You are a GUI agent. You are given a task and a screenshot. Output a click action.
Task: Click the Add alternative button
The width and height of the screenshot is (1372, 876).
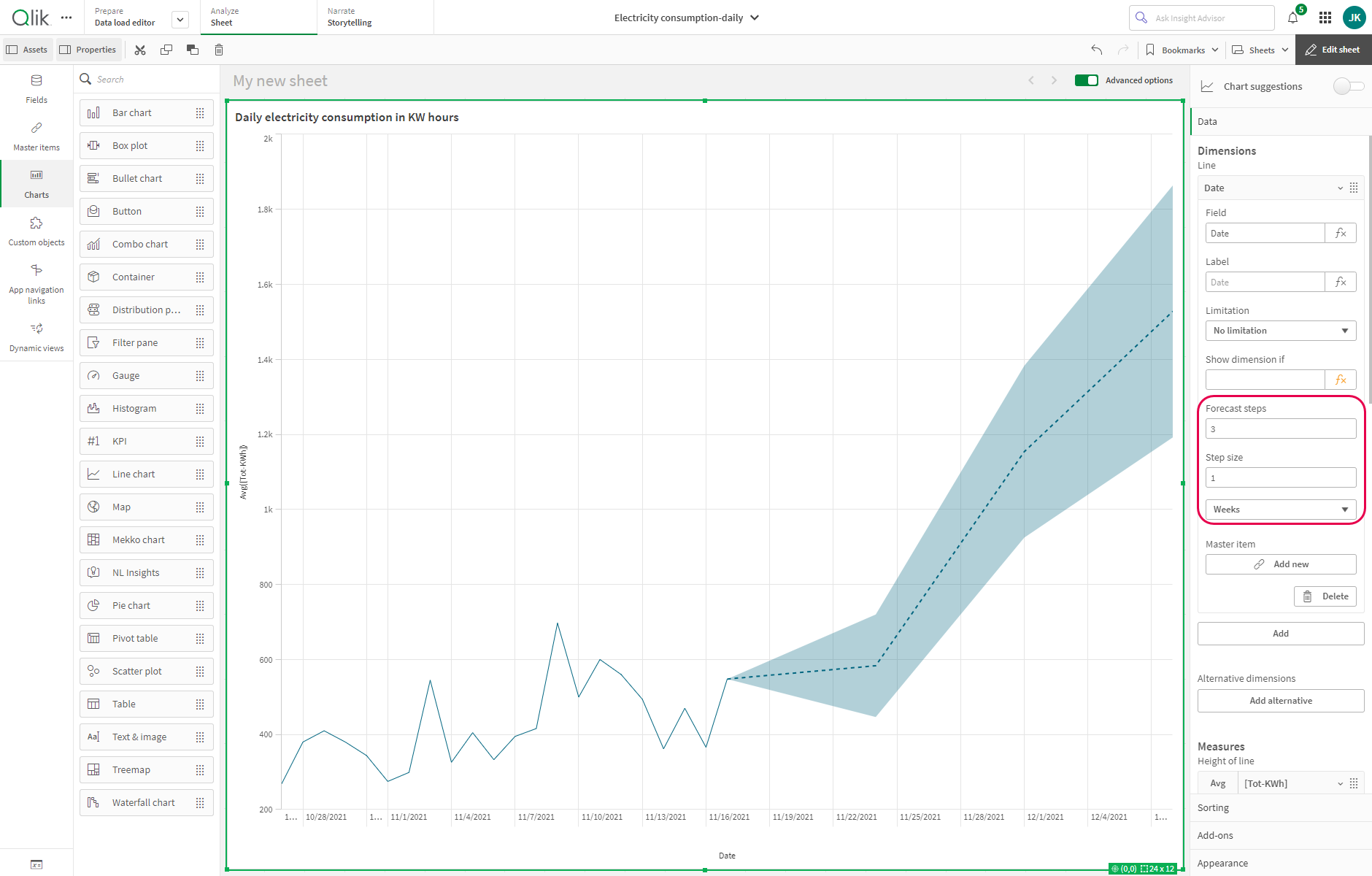point(1280,701)
